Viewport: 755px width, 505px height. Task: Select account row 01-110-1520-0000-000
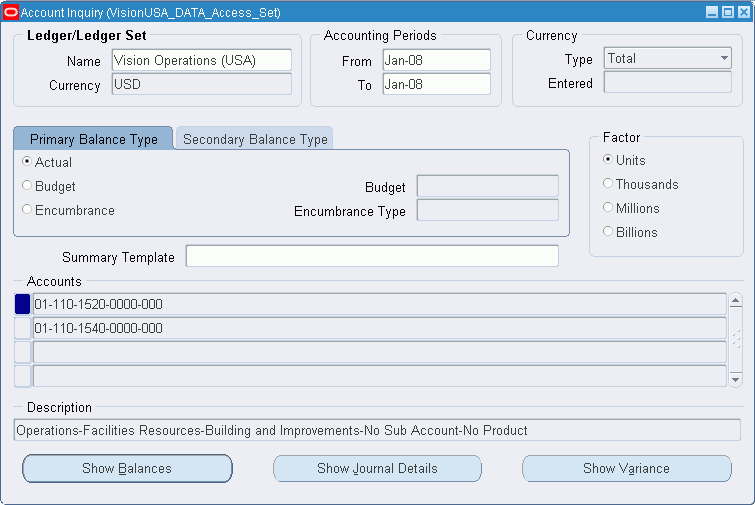[x=379, y=304]
